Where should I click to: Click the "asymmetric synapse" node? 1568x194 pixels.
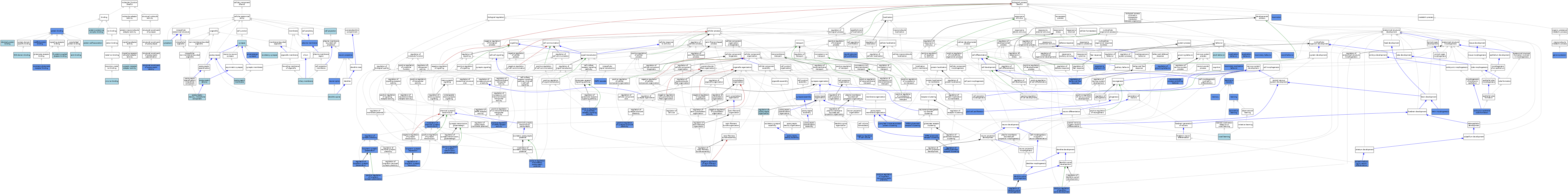coord(234,67)
